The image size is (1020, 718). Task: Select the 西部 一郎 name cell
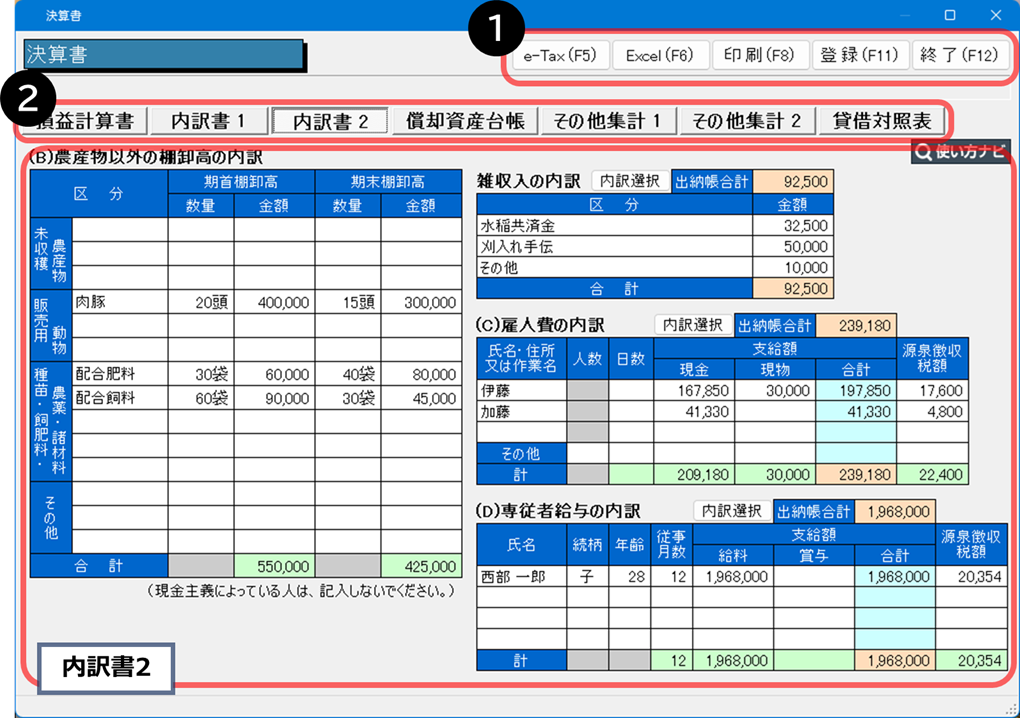point(521,577)
